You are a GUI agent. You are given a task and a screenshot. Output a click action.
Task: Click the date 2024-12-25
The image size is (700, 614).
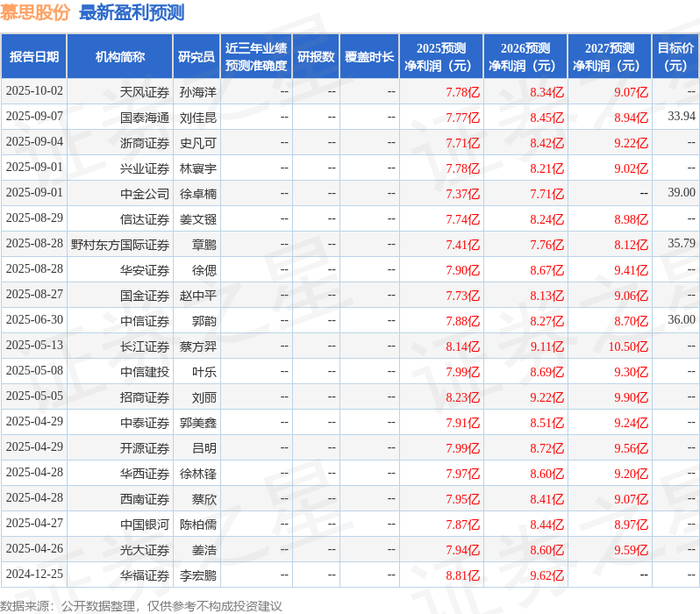[34, 574]
